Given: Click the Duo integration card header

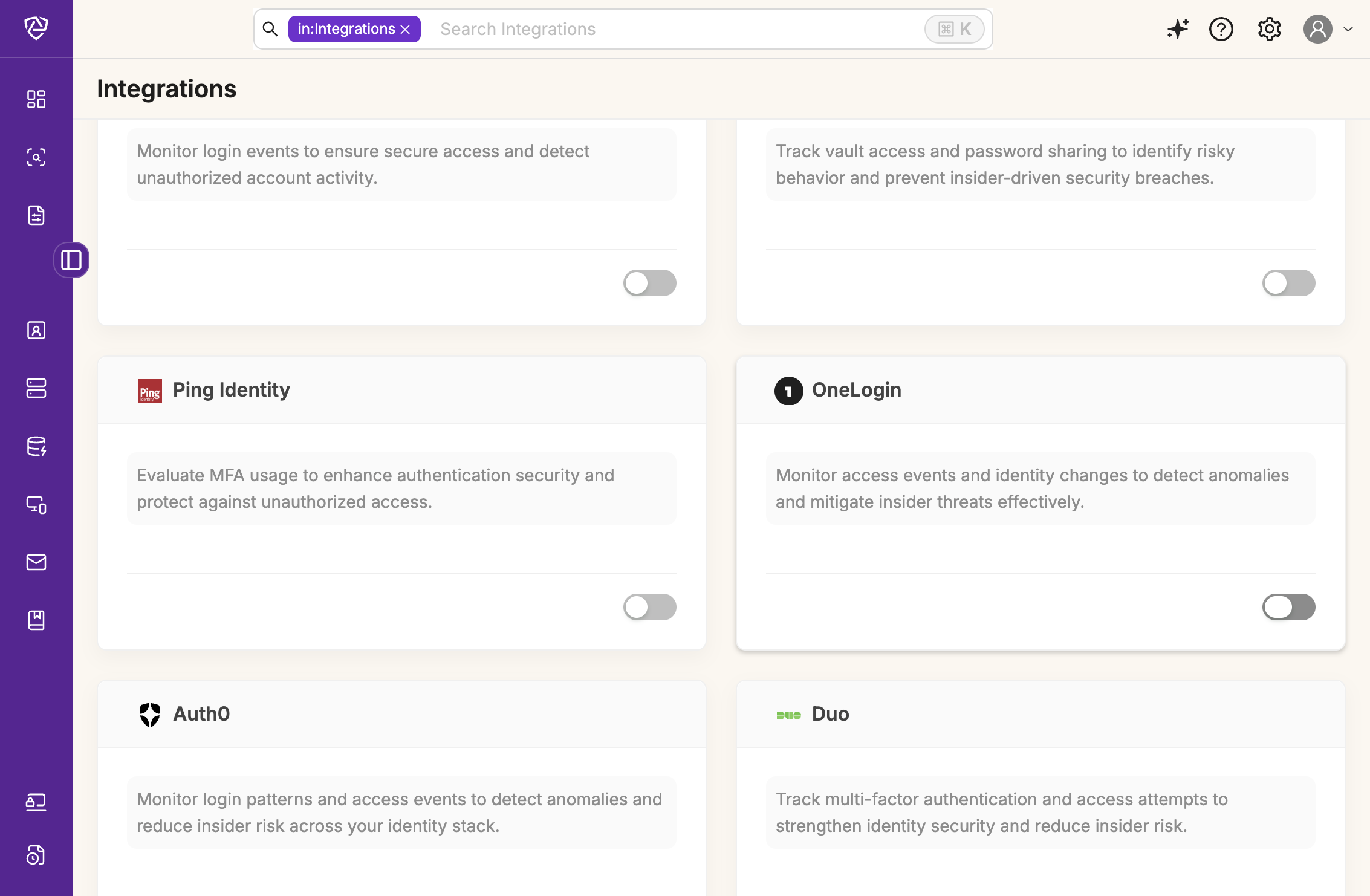Looking at the screenshot, I should click(x=830, y=714).
